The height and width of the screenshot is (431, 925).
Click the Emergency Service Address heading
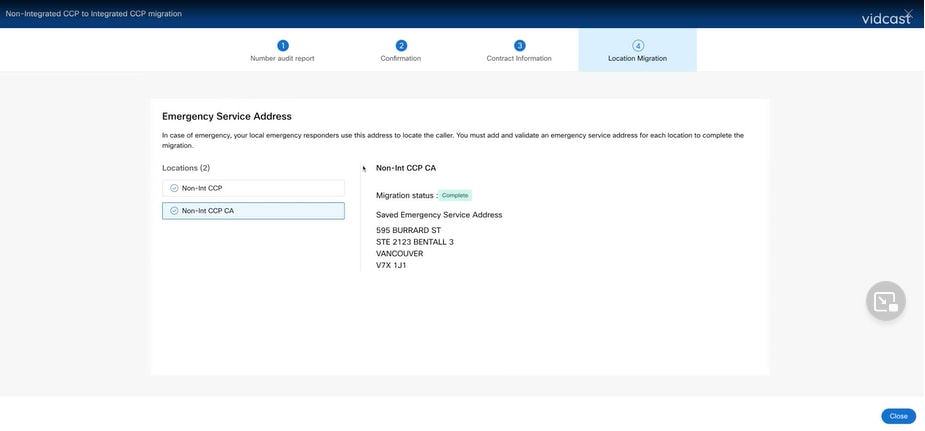[x=227, y=116]
